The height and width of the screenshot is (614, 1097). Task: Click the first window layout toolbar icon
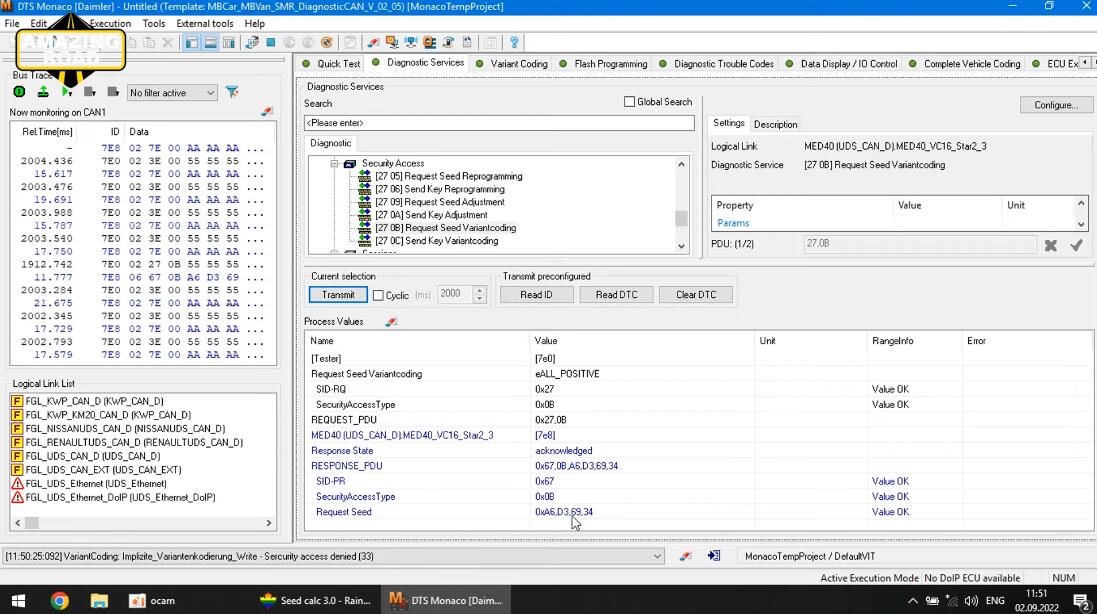[192, 43]
